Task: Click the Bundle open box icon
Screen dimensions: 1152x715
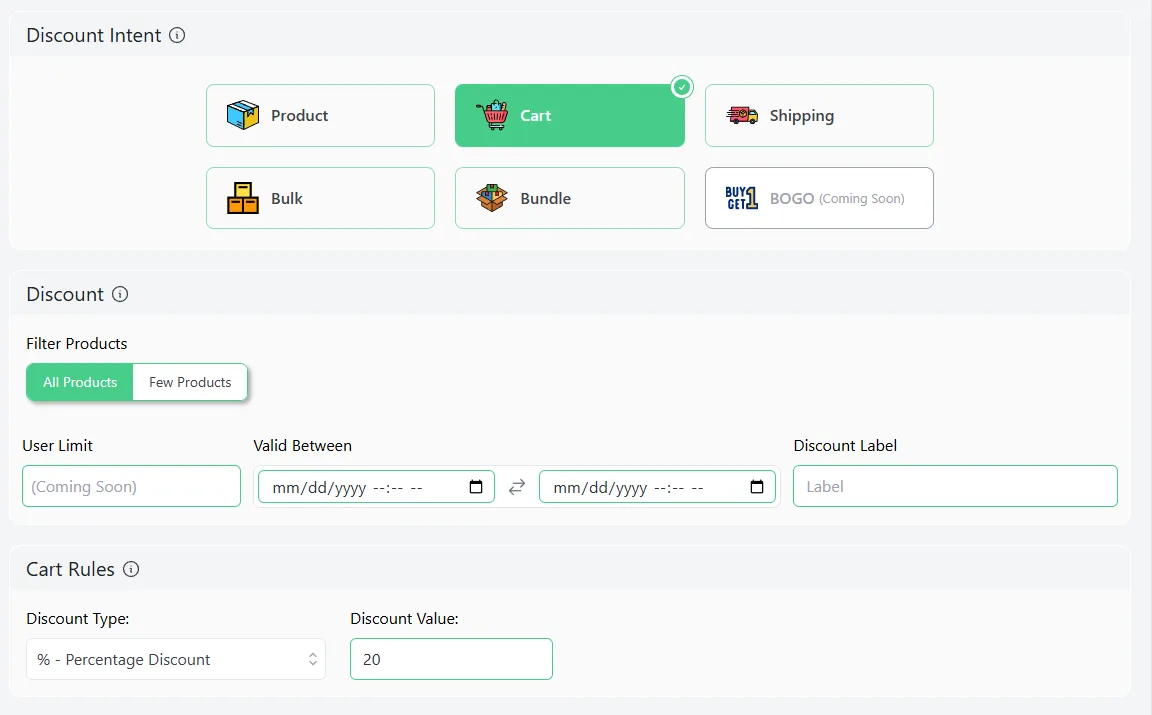Action: (492, 198)
